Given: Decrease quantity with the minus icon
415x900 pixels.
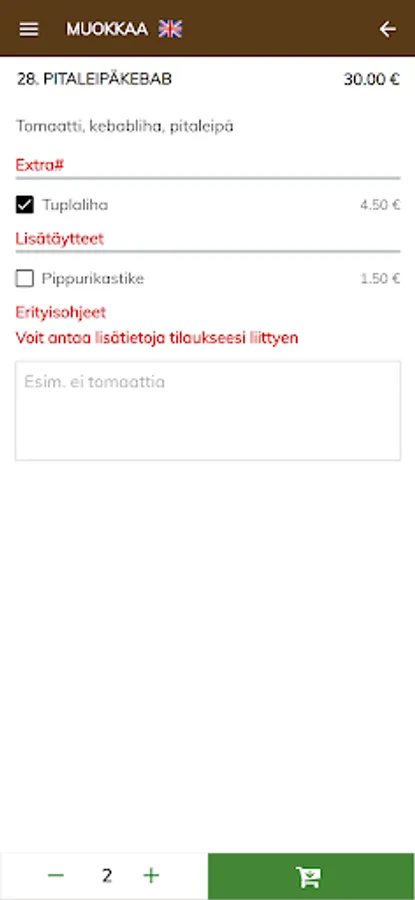Looking at the screenshot, I should (x=56, y=875).
